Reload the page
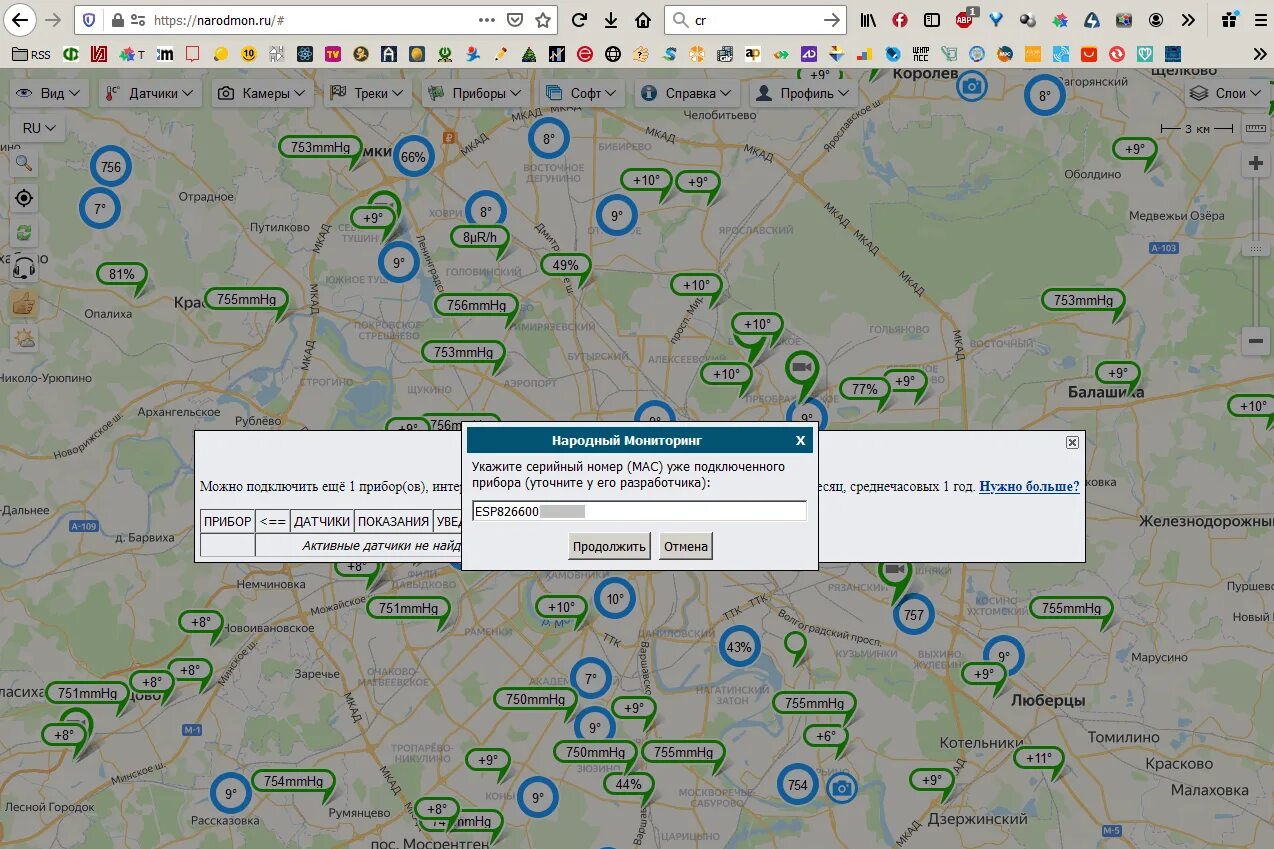 579,20
